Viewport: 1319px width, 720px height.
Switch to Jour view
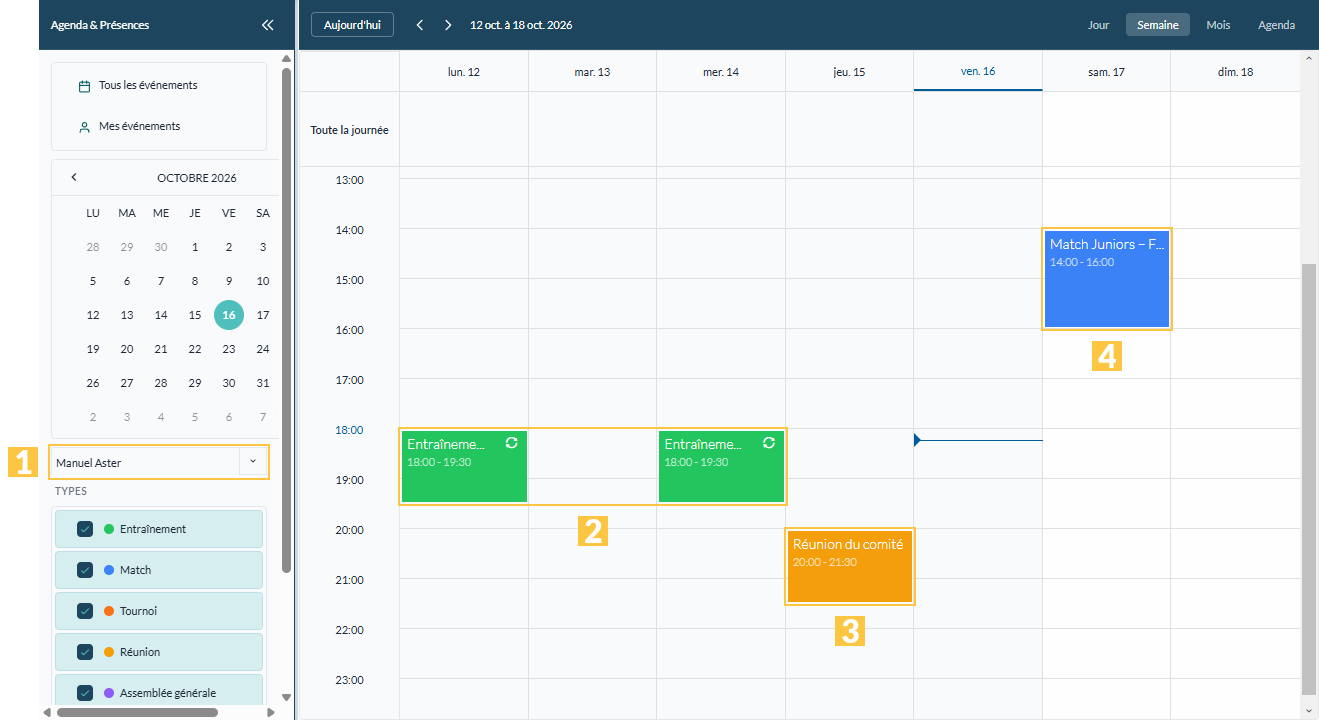[1098, 25]
